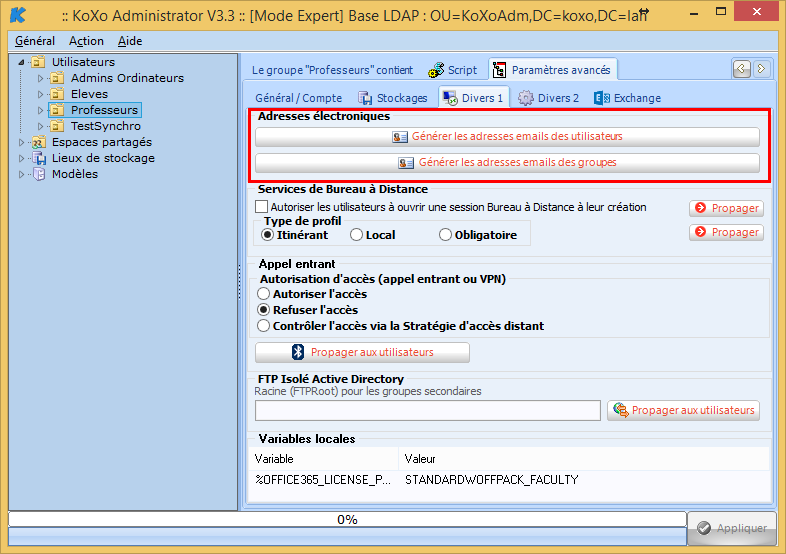The image size is (786, 554).
Task: Click the Appliquer checkmark icon
Action: click(704, 527)
